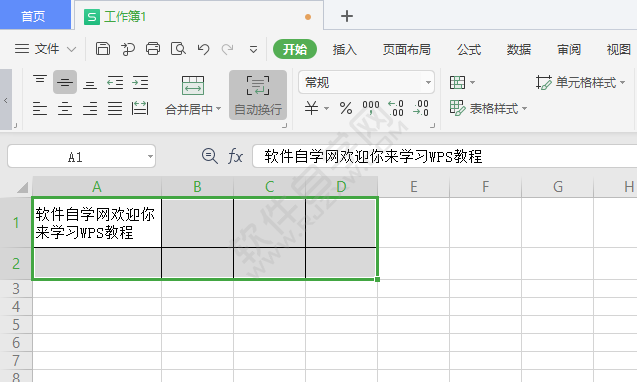Align text left horizontally
The width and height of the screenshot is (637, 382).
click(40, 109)
